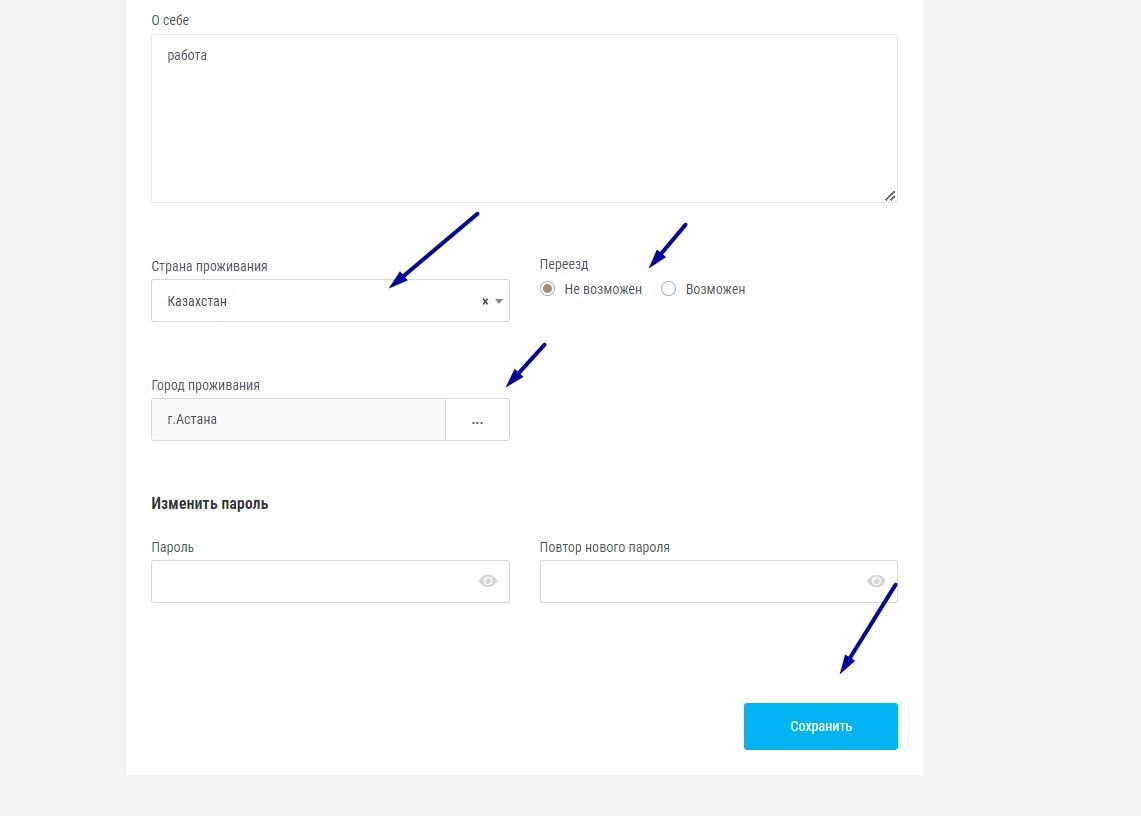The height and width of the screenshot is (816, 1141).
Task: Show password in 'Пароль' field eye icon
Action: click(x=488, y=581)
